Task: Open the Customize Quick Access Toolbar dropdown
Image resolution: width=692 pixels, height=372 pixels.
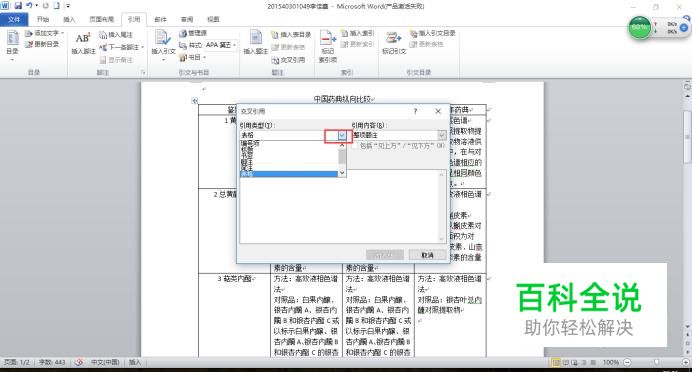Action: click(x=68, y=6)
